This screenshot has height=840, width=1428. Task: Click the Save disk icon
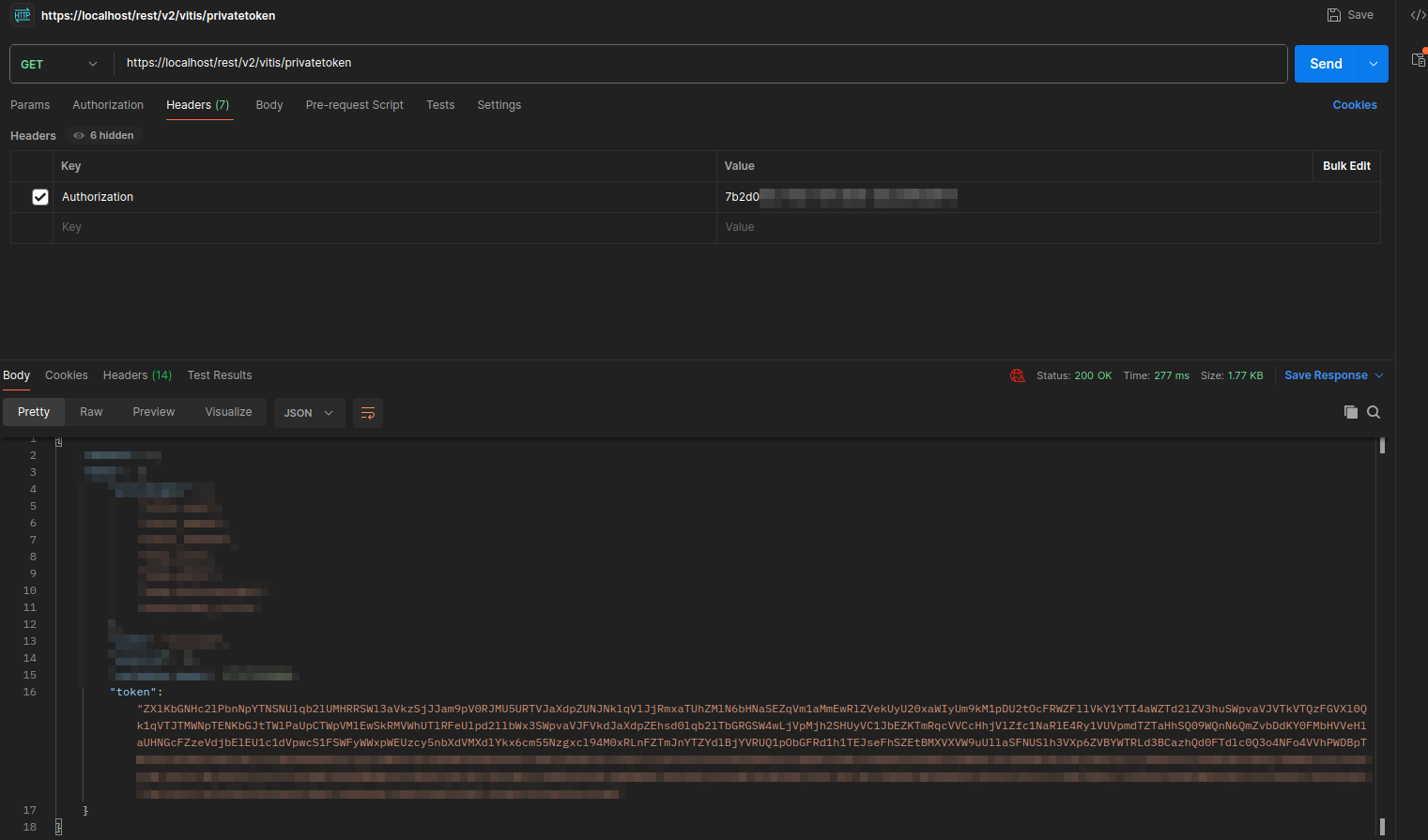pyautogui.click(x=1333, y=15)
